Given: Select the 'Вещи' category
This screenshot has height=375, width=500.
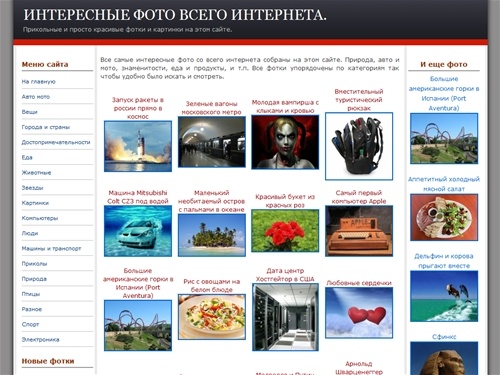Looking at the screenshot, I should (x=29, y=112).
